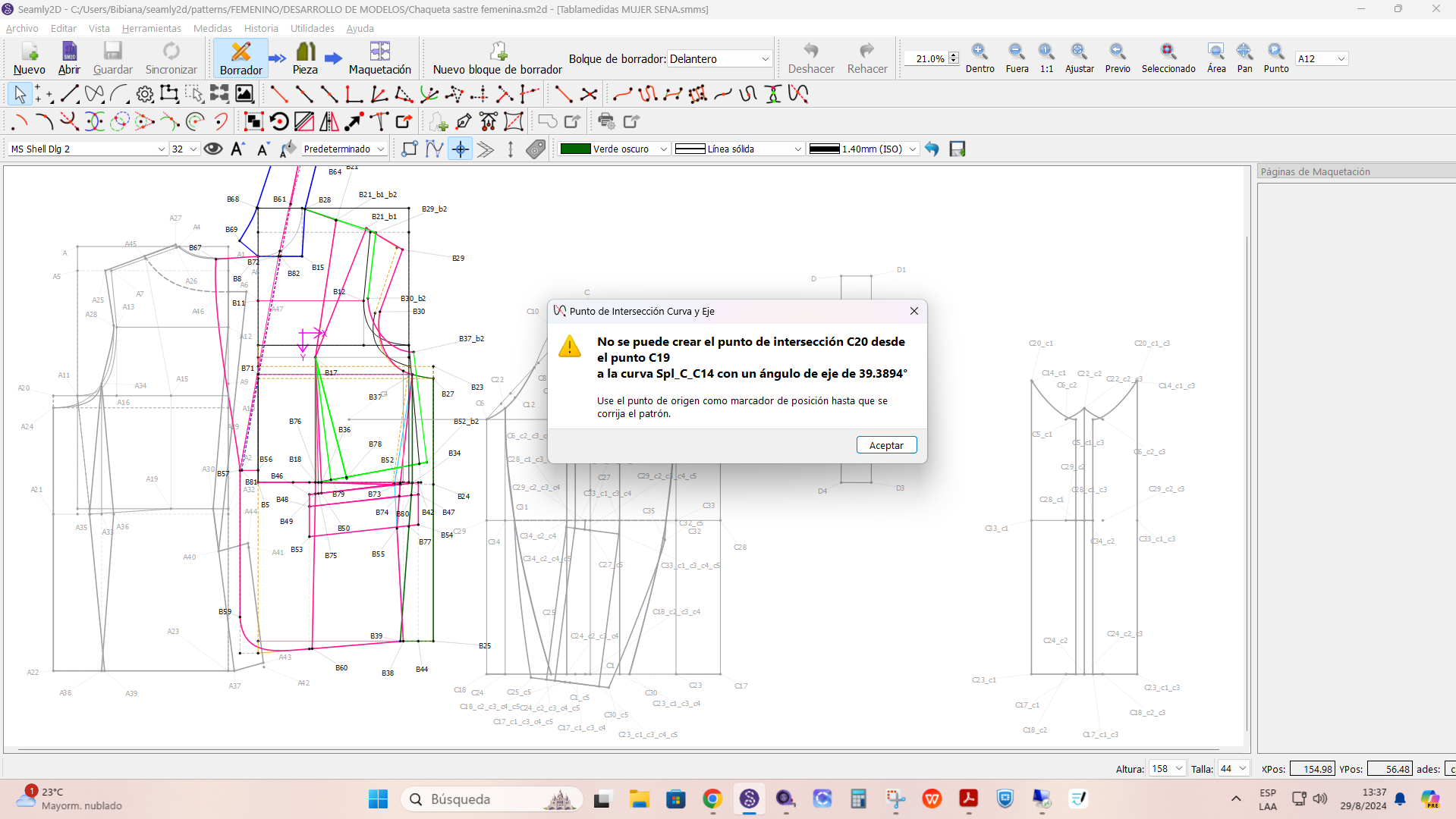
Task: Expand the Línea sólida line type dropdown
Action: tap(738, 149)
